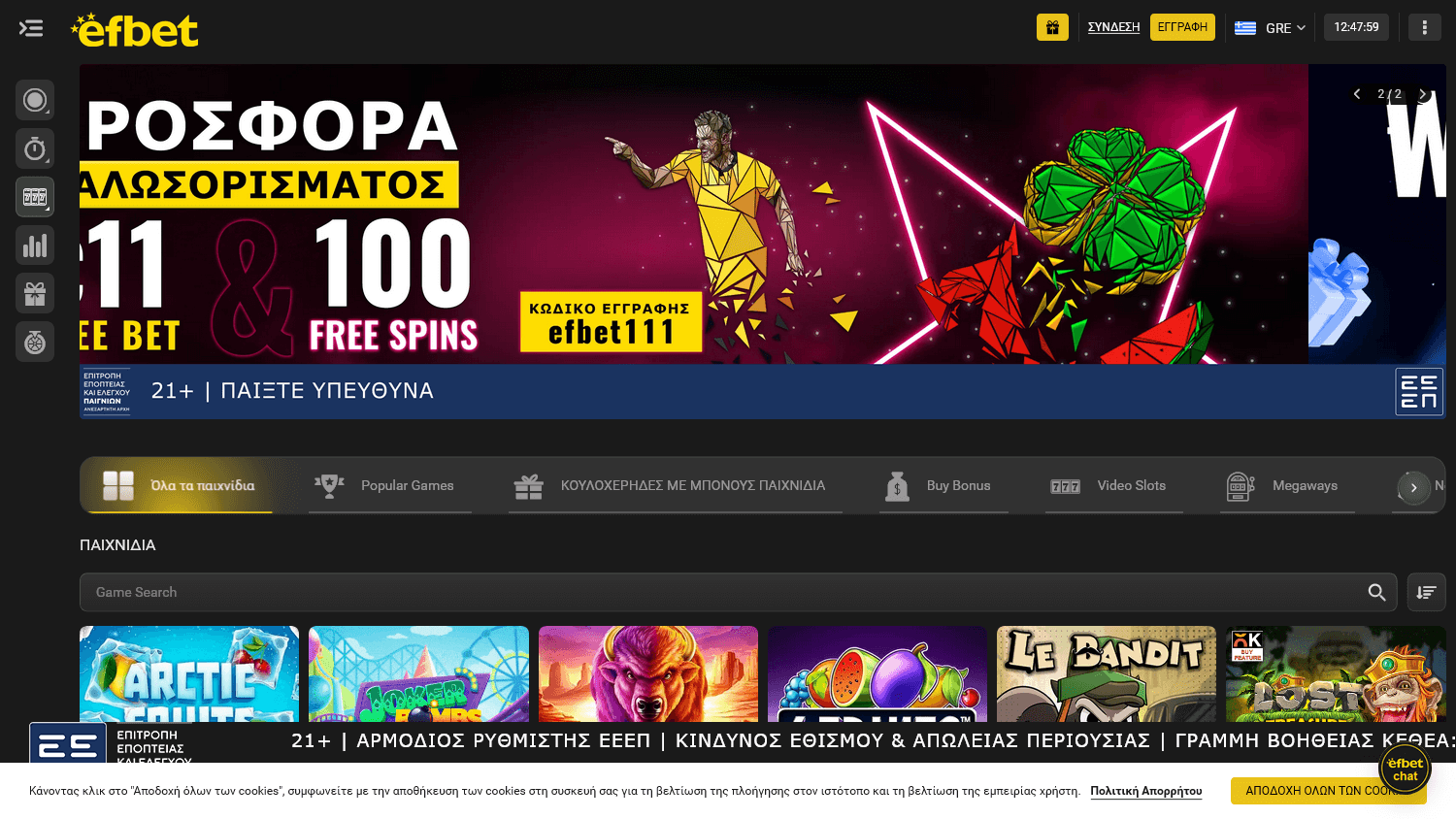The width and height of the screenshot is (1456, 819).
Task: Click the Greek flag icon
Action: (1245, 28)
